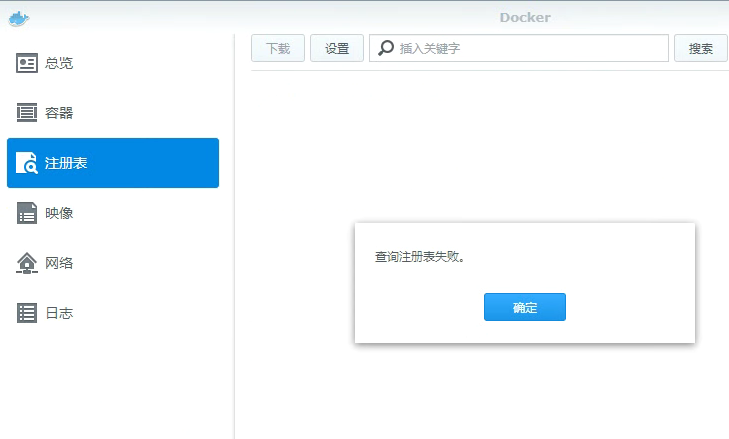Click the 日志 log list icon
Image resolution: width=729 pixels, height=439 pixels.
[27, 313]
